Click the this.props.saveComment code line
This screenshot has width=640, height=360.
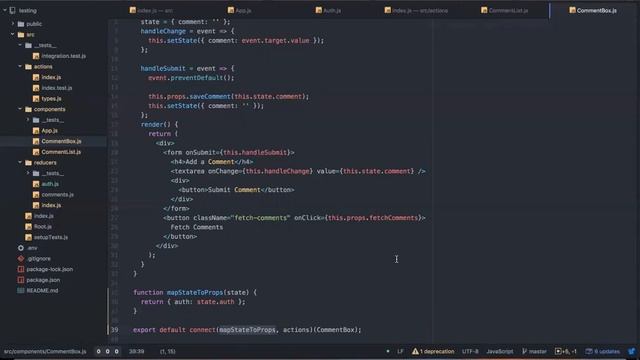pyautogui.click(x=229, y=96)
